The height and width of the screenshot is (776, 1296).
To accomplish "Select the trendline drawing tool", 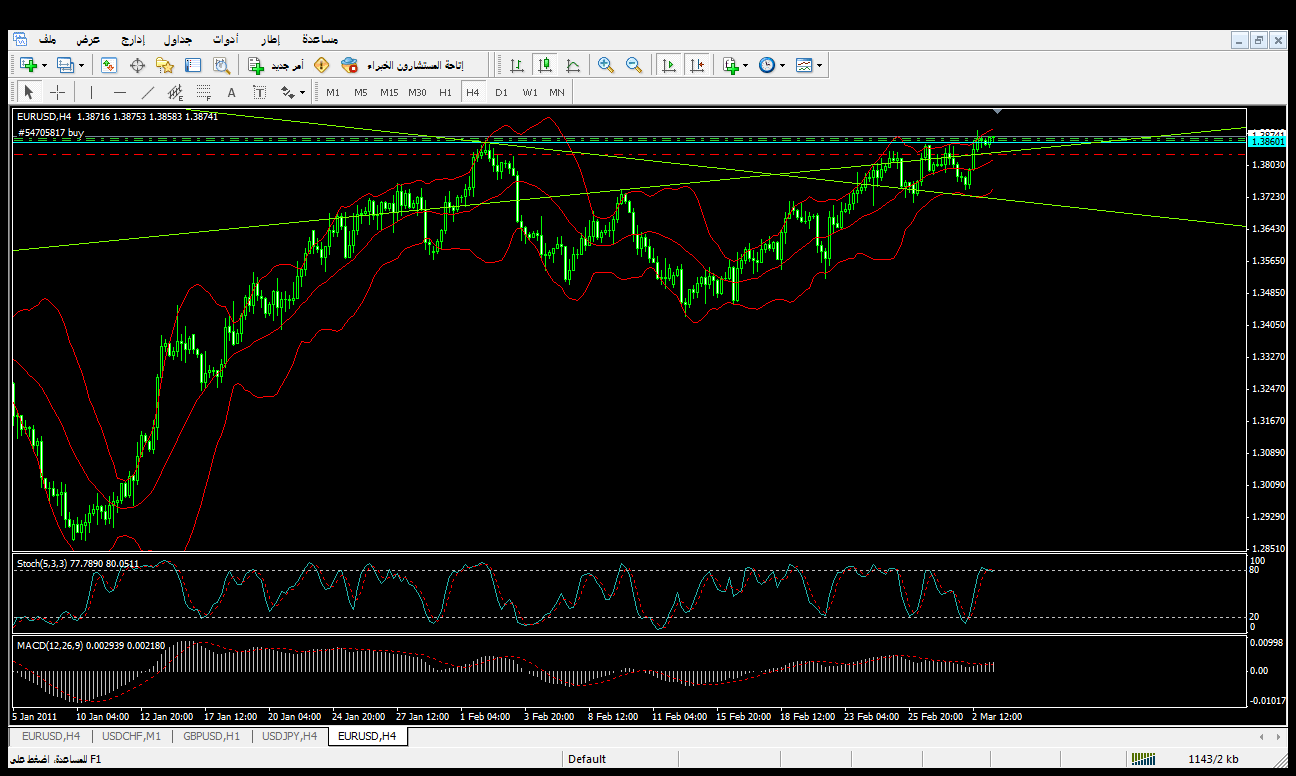I will [x=148, y=92].
